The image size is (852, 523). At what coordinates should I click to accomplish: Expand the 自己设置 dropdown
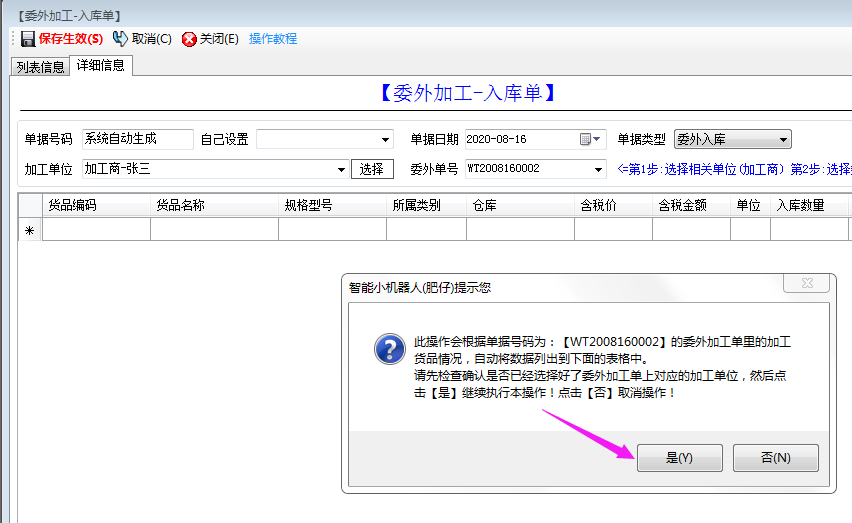point(386,140)
